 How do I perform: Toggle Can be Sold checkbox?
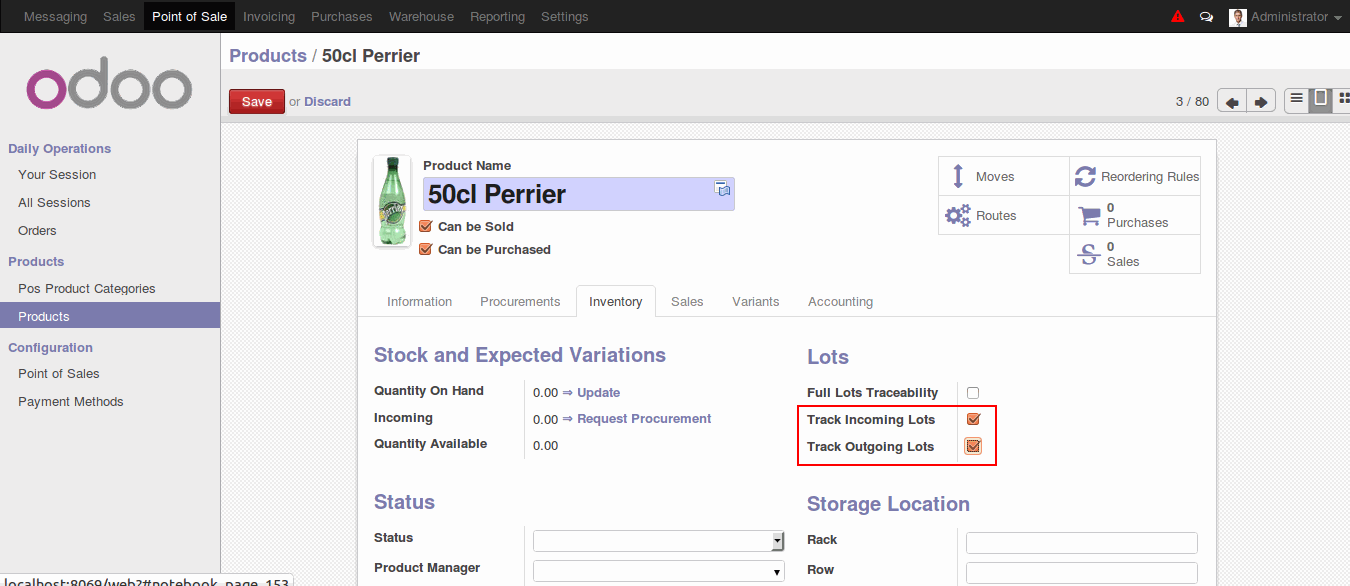(426, 226)
